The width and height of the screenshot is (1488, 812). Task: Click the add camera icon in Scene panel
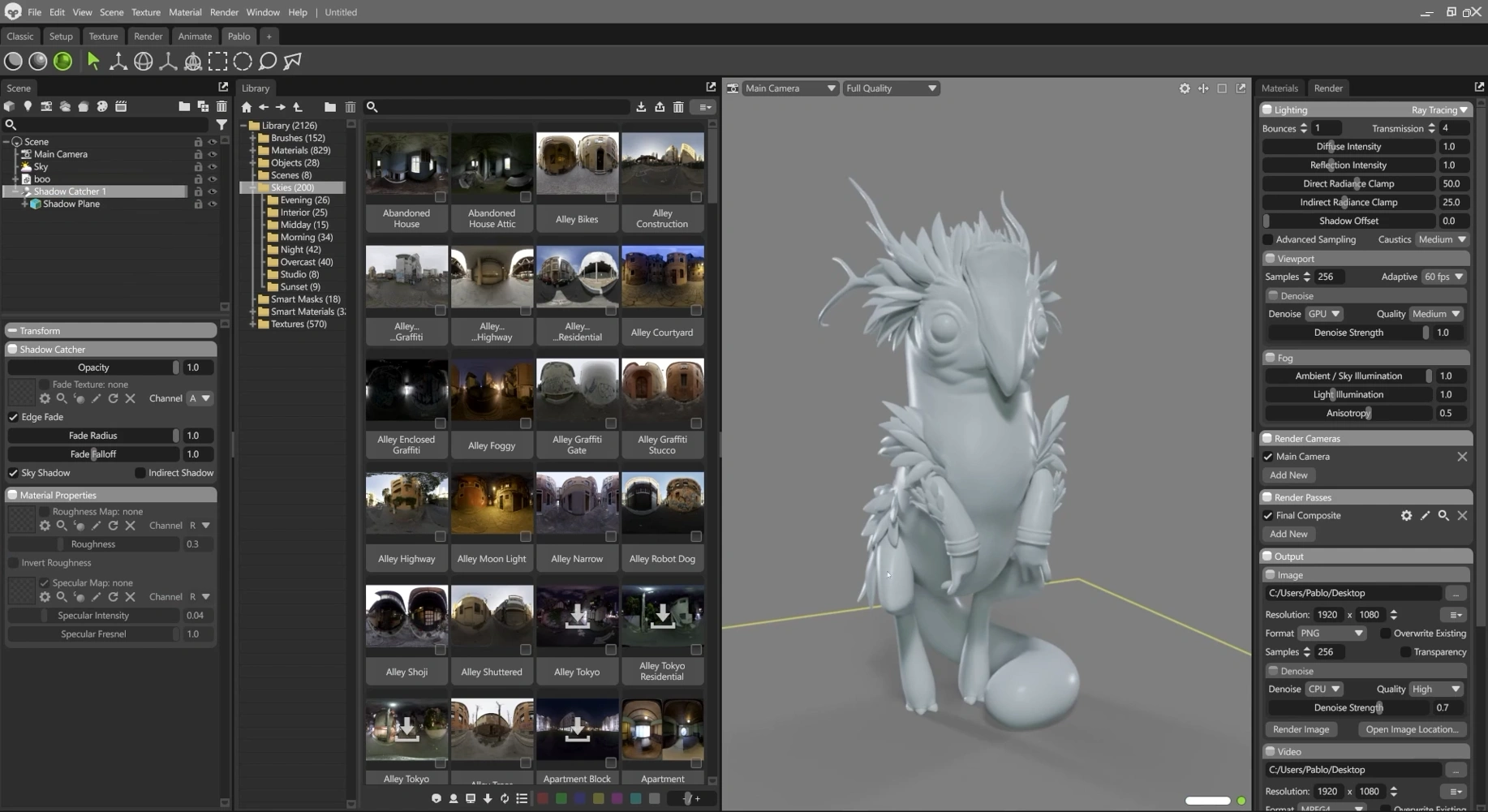[46, 106]
